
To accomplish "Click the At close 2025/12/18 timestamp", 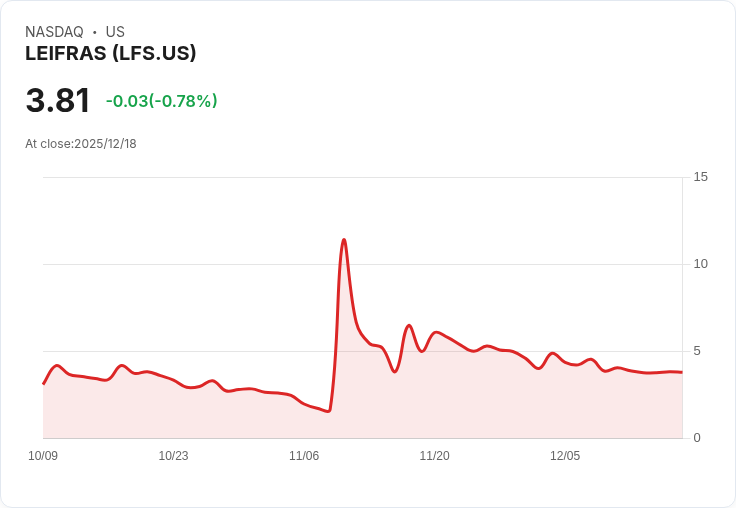I will click(81, 144).
